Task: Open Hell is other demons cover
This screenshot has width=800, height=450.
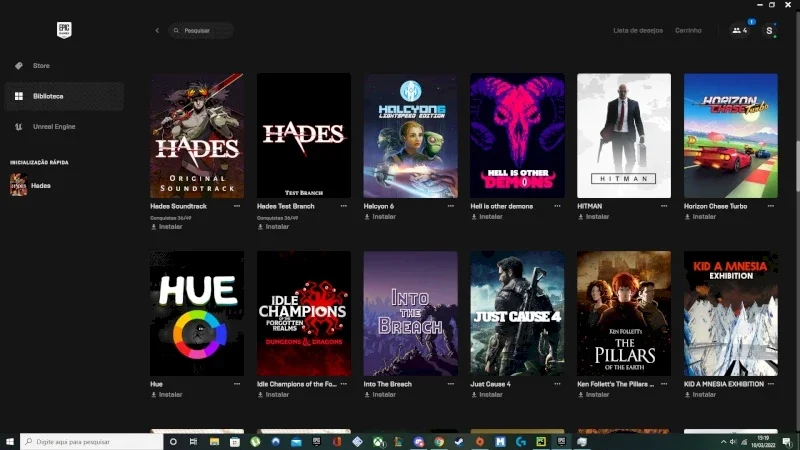Action: coord(517,136)
